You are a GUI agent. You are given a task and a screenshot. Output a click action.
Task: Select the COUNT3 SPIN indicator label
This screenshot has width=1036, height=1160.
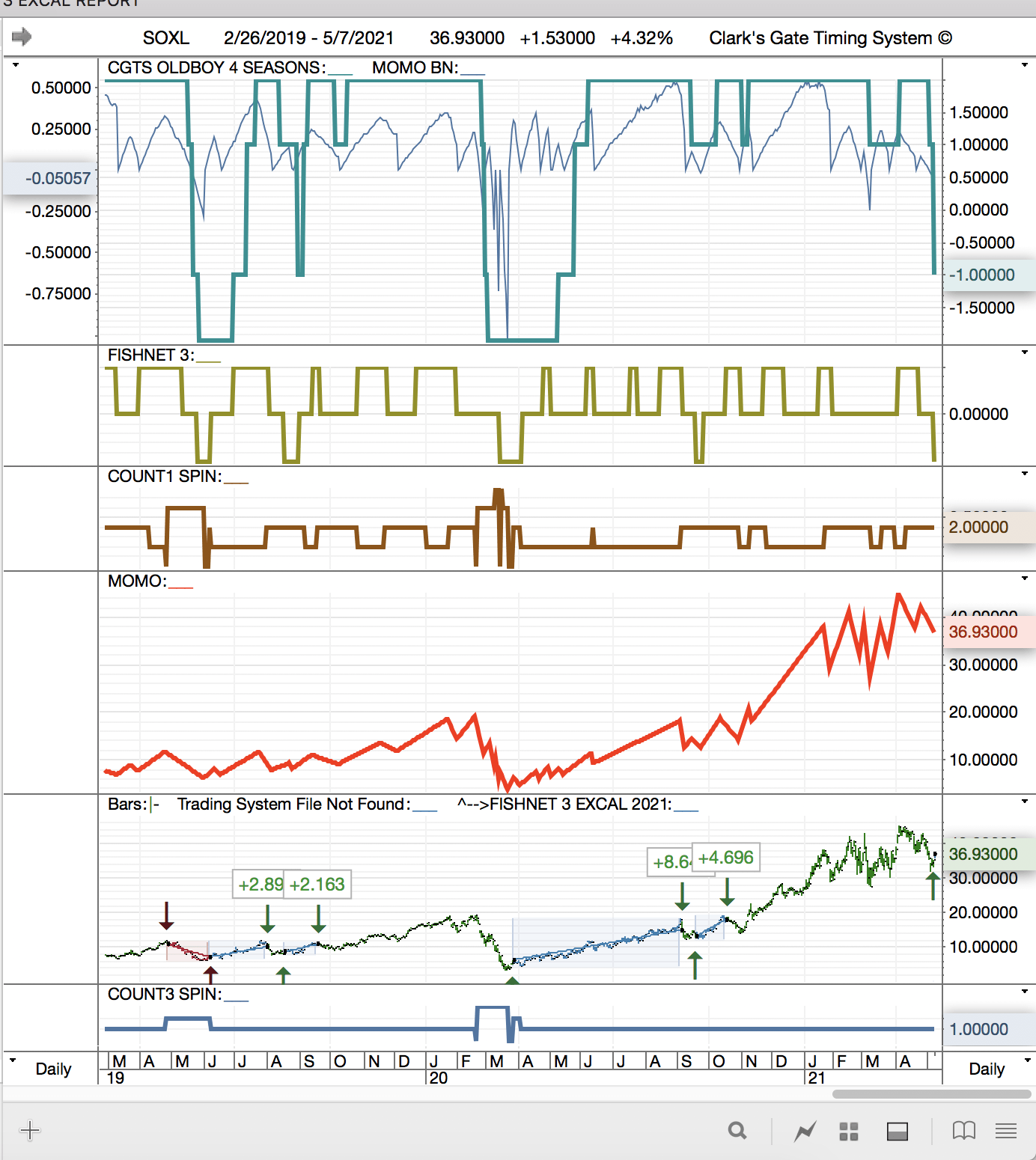(x=165, y=994)
